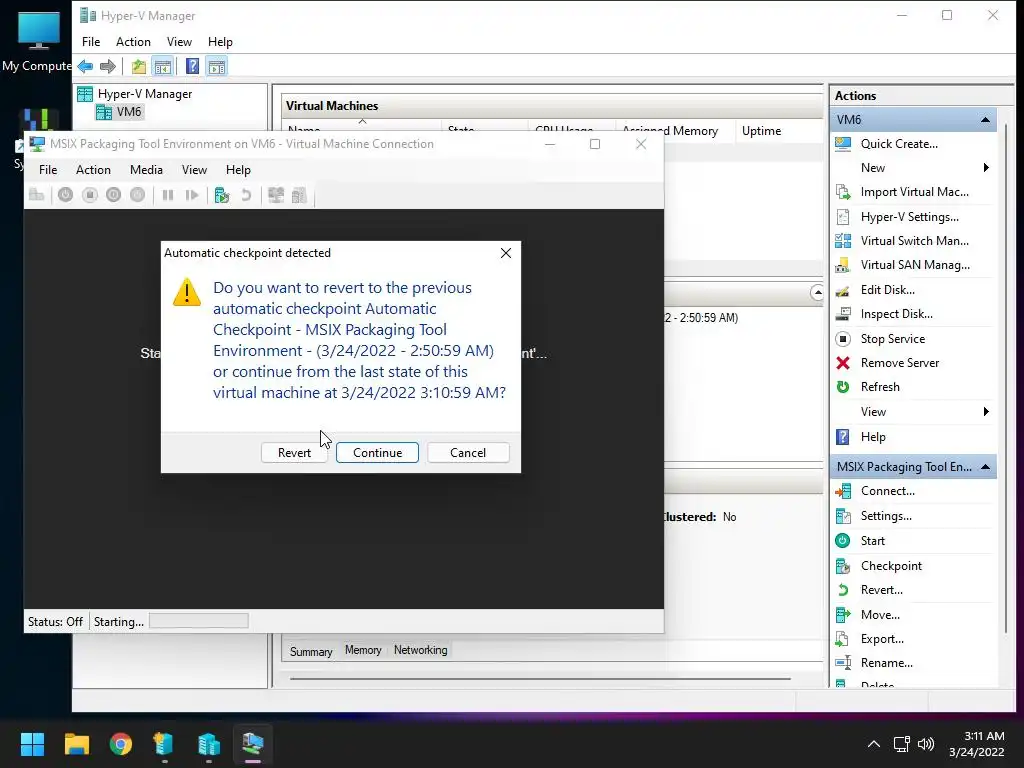Select VM6 in the console tree
This screenshot has height=768, width=1024.
coord(129,112)
